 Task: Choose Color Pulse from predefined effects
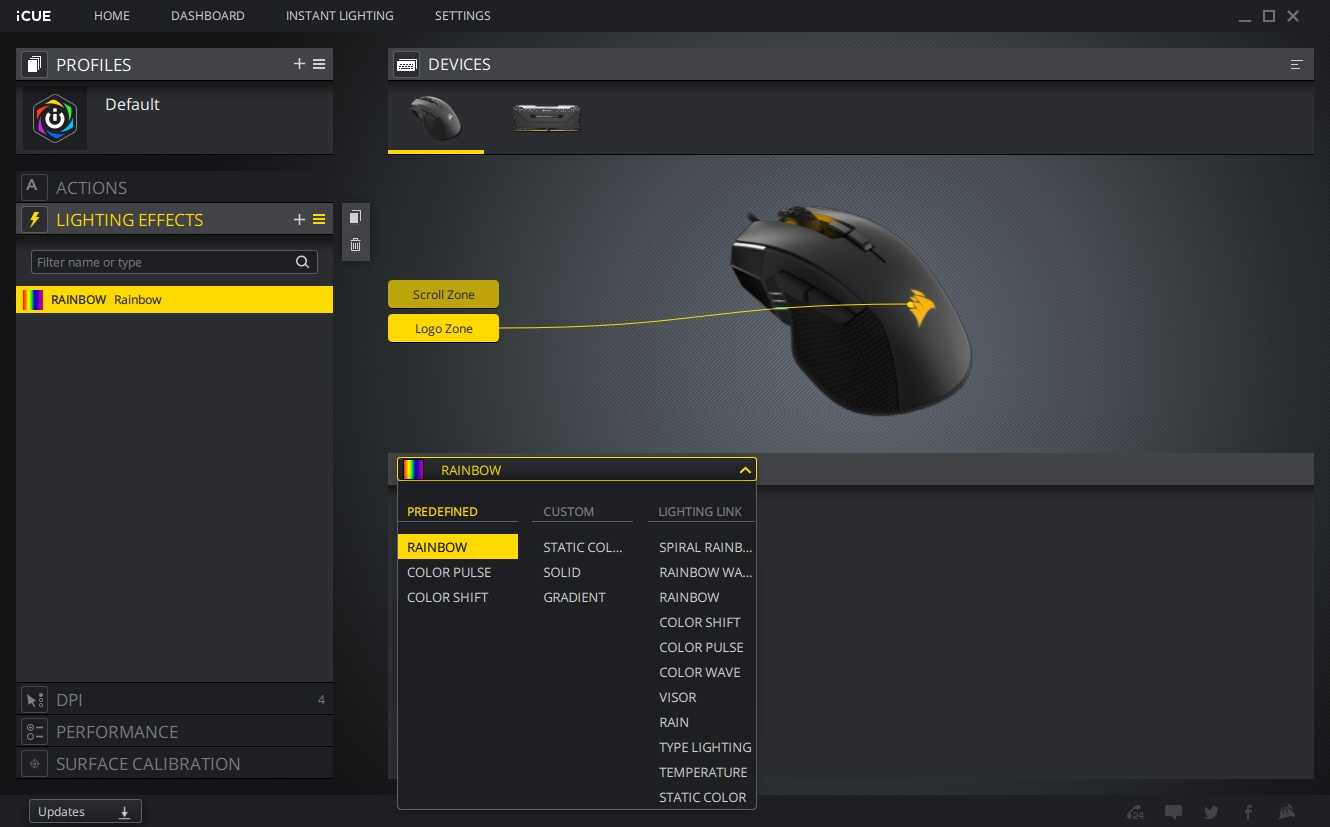click(449, 572)
